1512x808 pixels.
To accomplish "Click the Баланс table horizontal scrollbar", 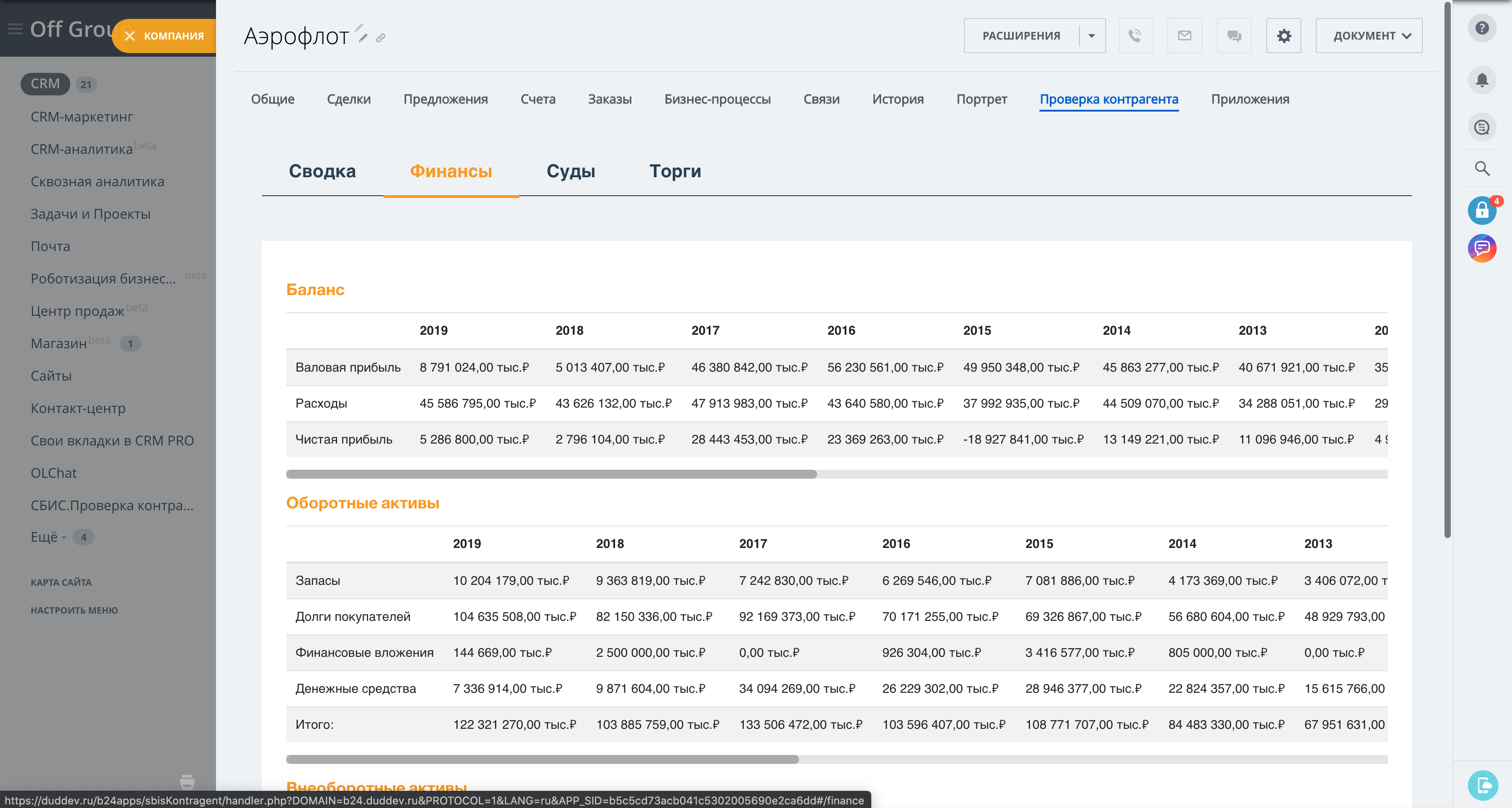I will [551, 474].
